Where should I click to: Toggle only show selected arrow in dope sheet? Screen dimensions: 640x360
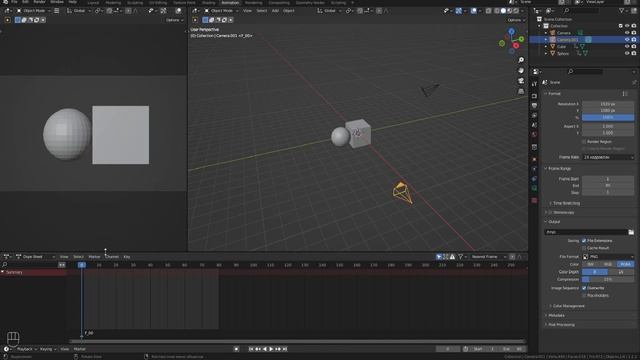point(439,257)
